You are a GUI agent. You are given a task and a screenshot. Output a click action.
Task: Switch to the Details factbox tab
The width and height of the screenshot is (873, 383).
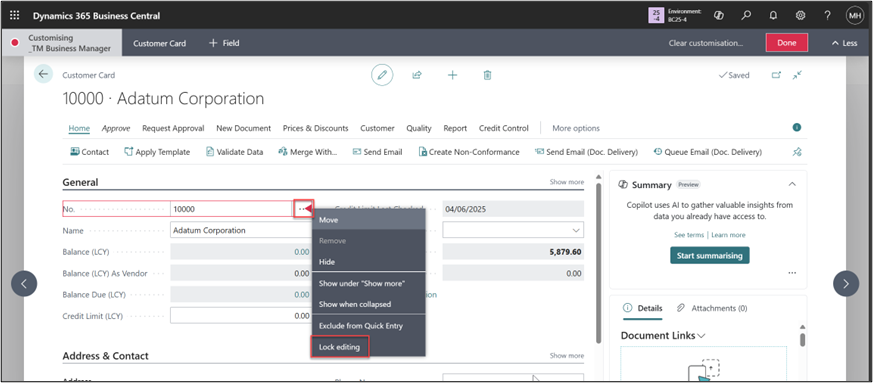[x=643, y=308]
